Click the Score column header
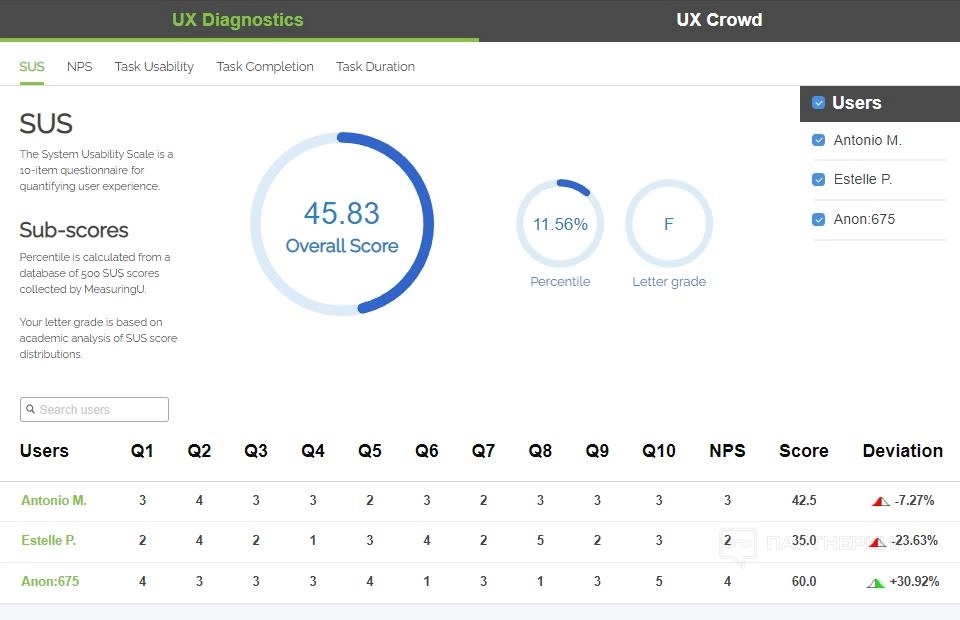Image resolution: width=960 pixels, height=620 pixels. (803, 451)
